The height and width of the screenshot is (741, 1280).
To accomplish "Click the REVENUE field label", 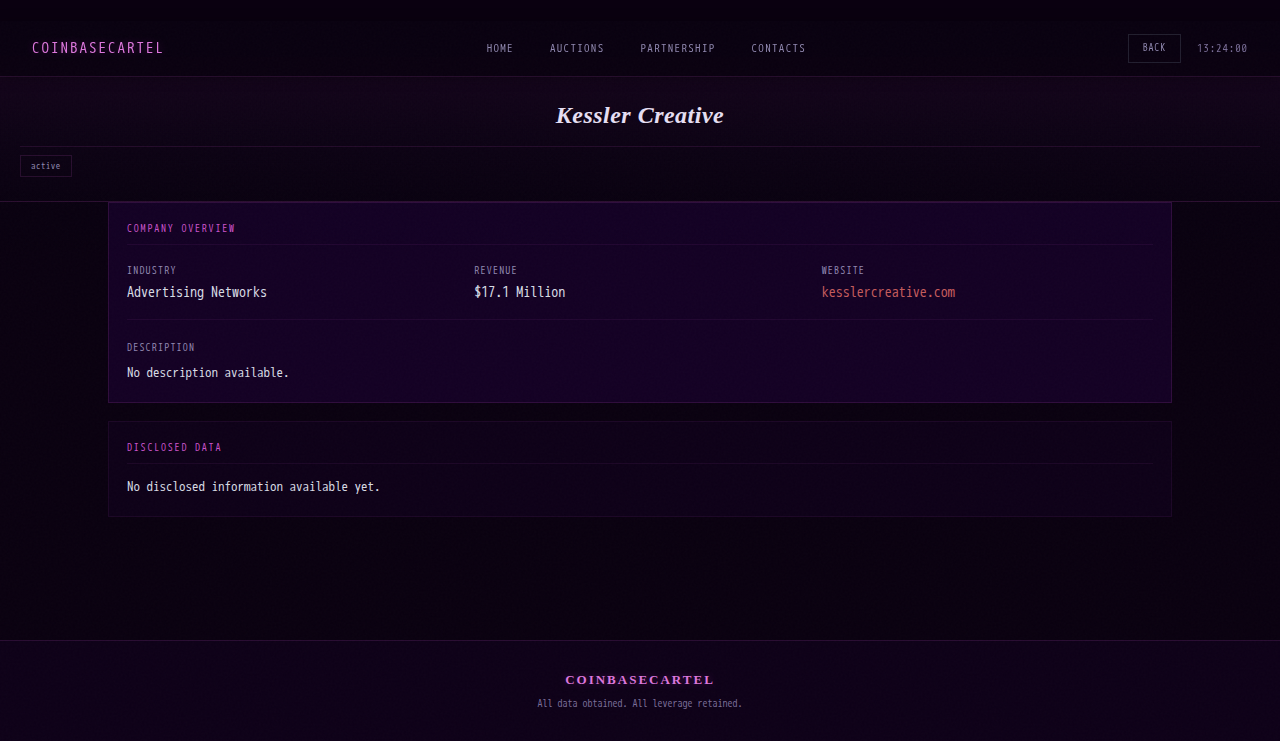I will [x=496, y=270].
